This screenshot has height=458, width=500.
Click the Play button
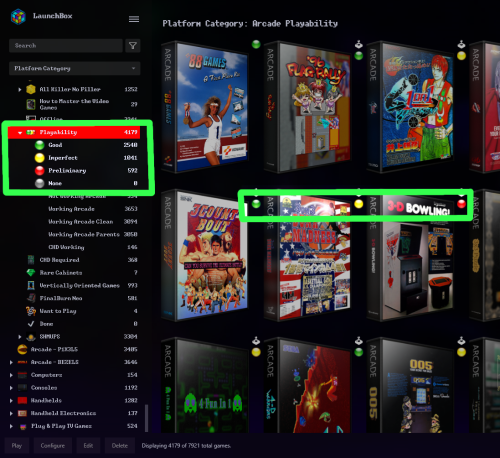pyautogui.click(x=17, y=446)
